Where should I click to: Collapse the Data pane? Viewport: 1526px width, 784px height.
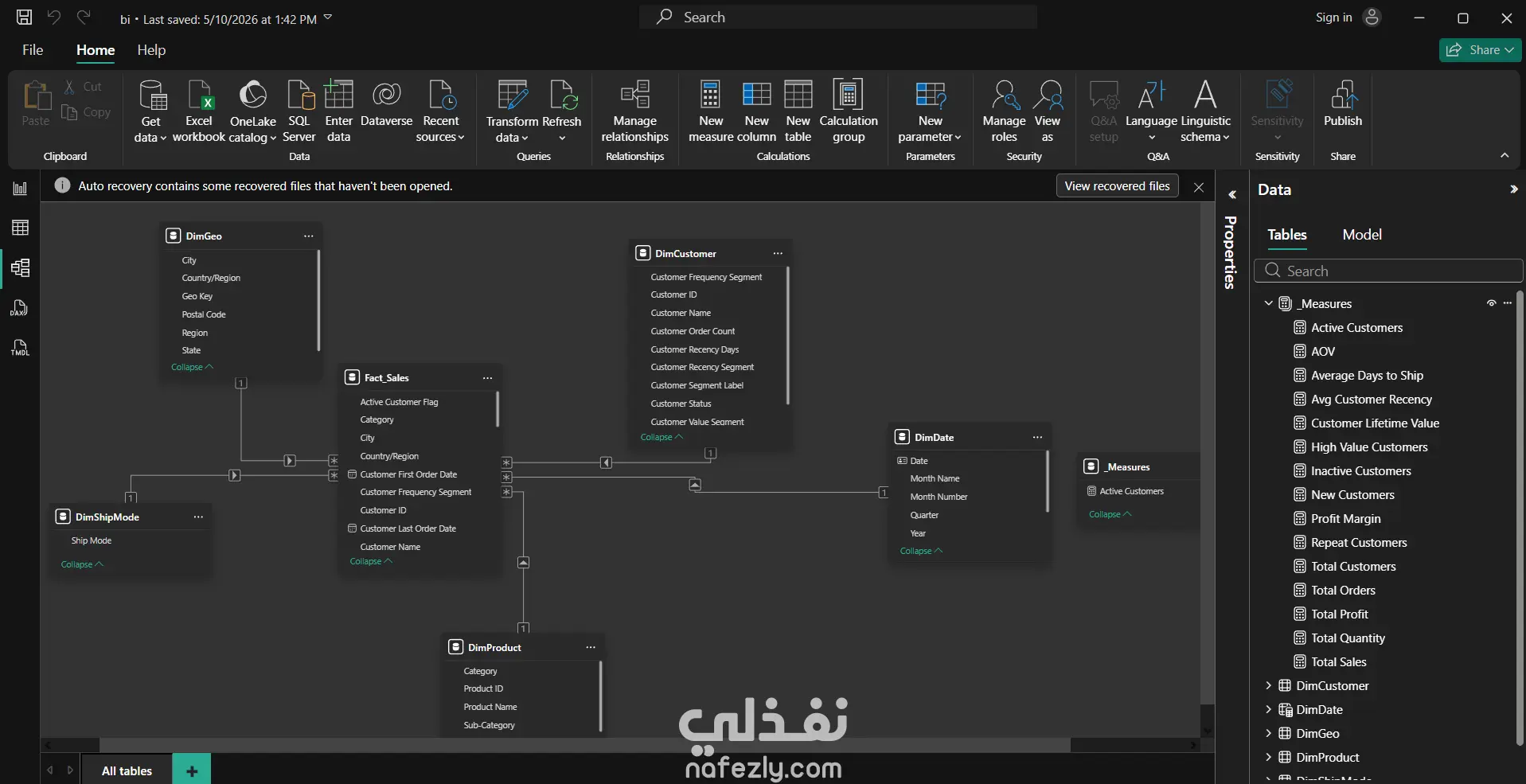[x=1512, y=189]
